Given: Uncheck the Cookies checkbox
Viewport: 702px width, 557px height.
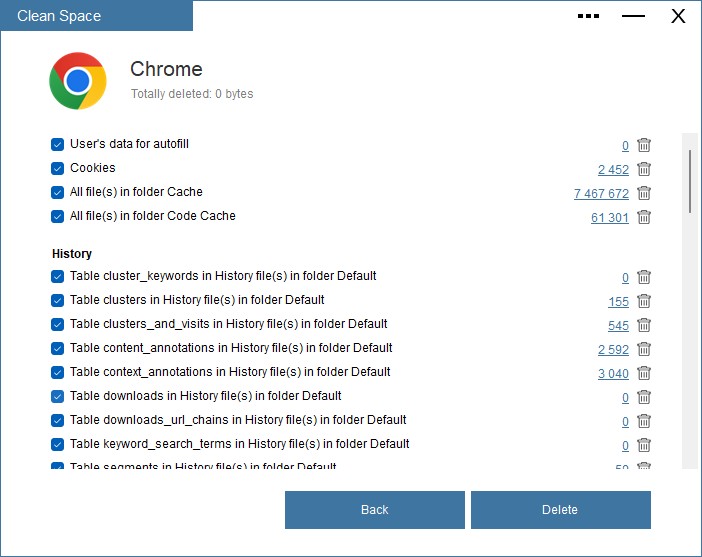Looking at the screenshot, I should pos(58,168).
